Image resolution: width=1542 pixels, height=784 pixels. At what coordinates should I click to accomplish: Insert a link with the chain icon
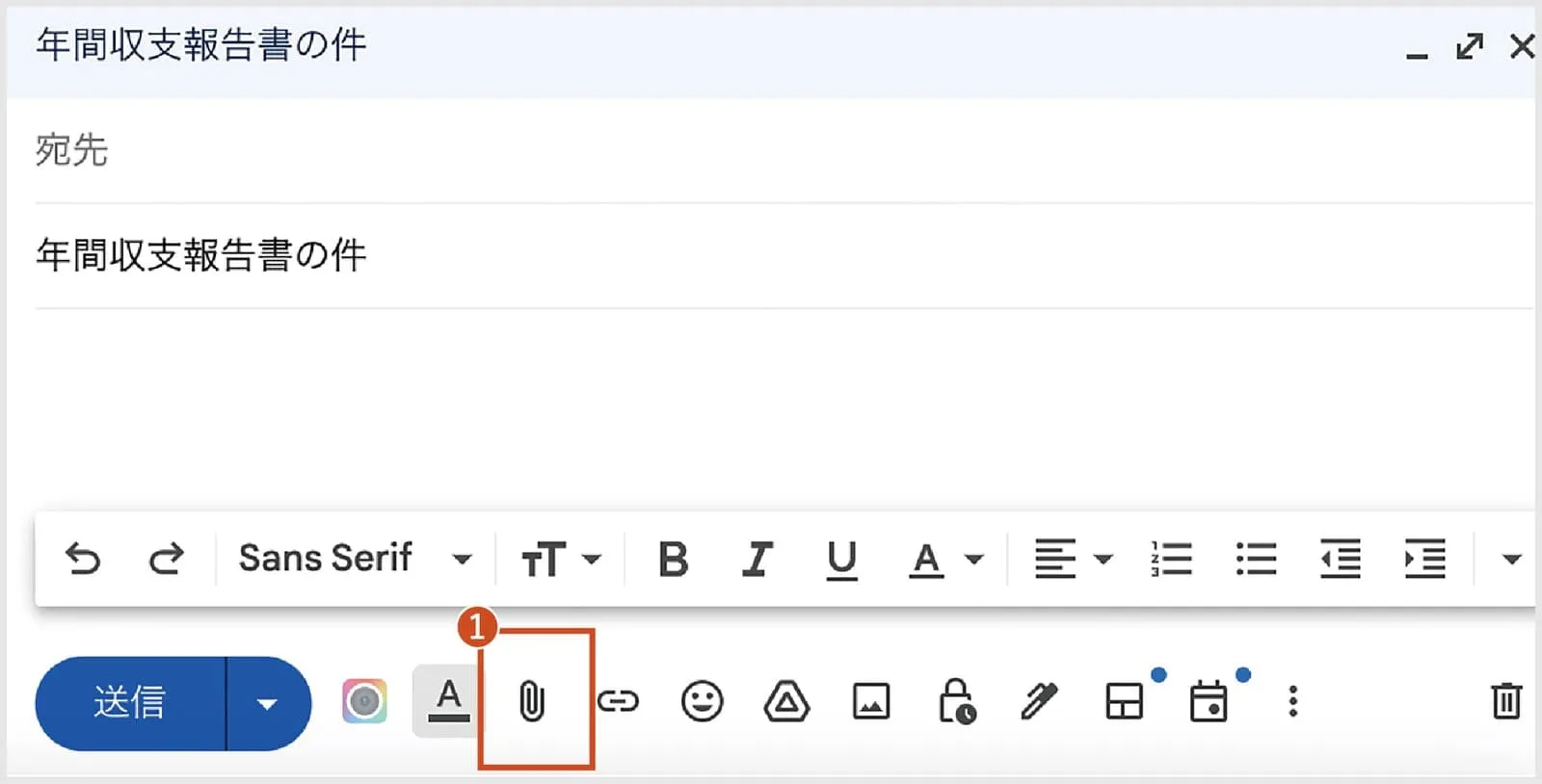coord(618,701)
